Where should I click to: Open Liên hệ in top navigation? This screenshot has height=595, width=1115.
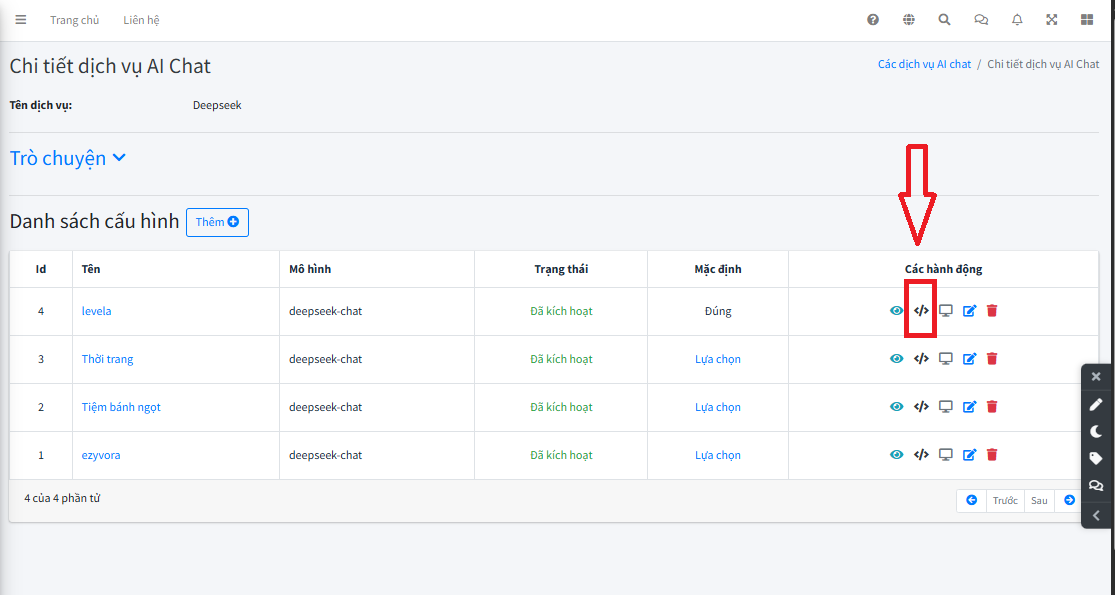click(142, 20)
